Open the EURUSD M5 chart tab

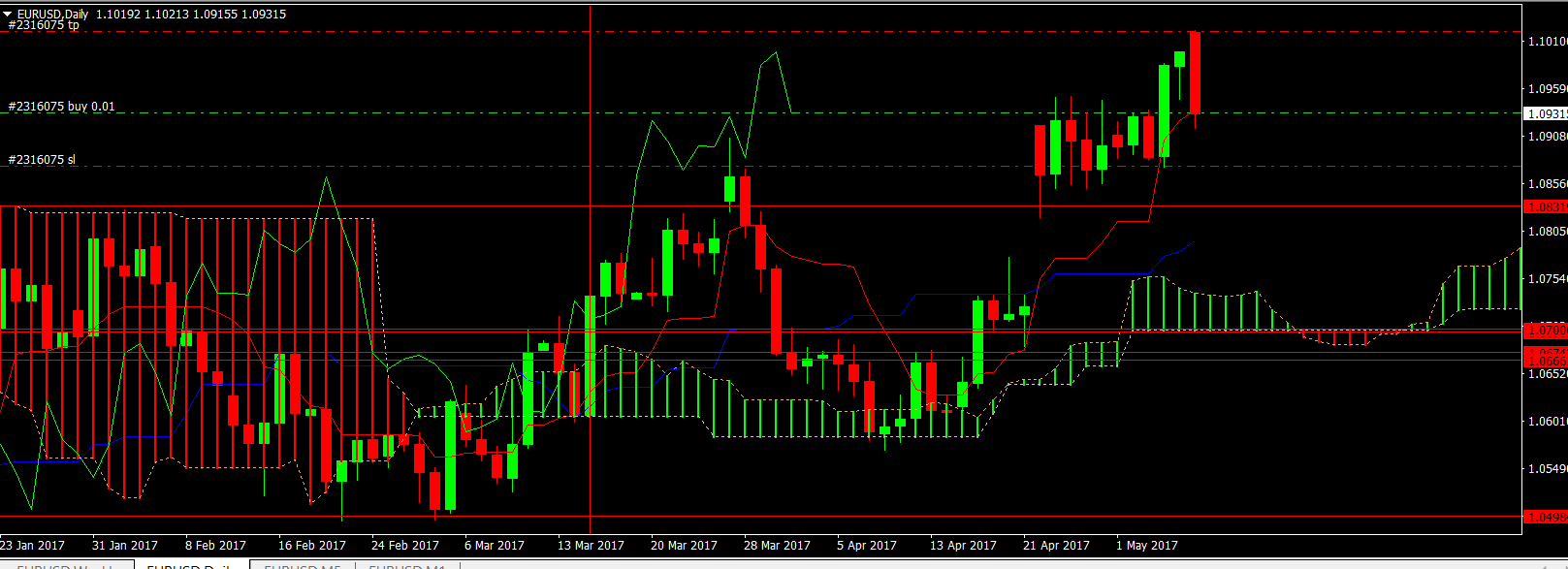[302, 565]
